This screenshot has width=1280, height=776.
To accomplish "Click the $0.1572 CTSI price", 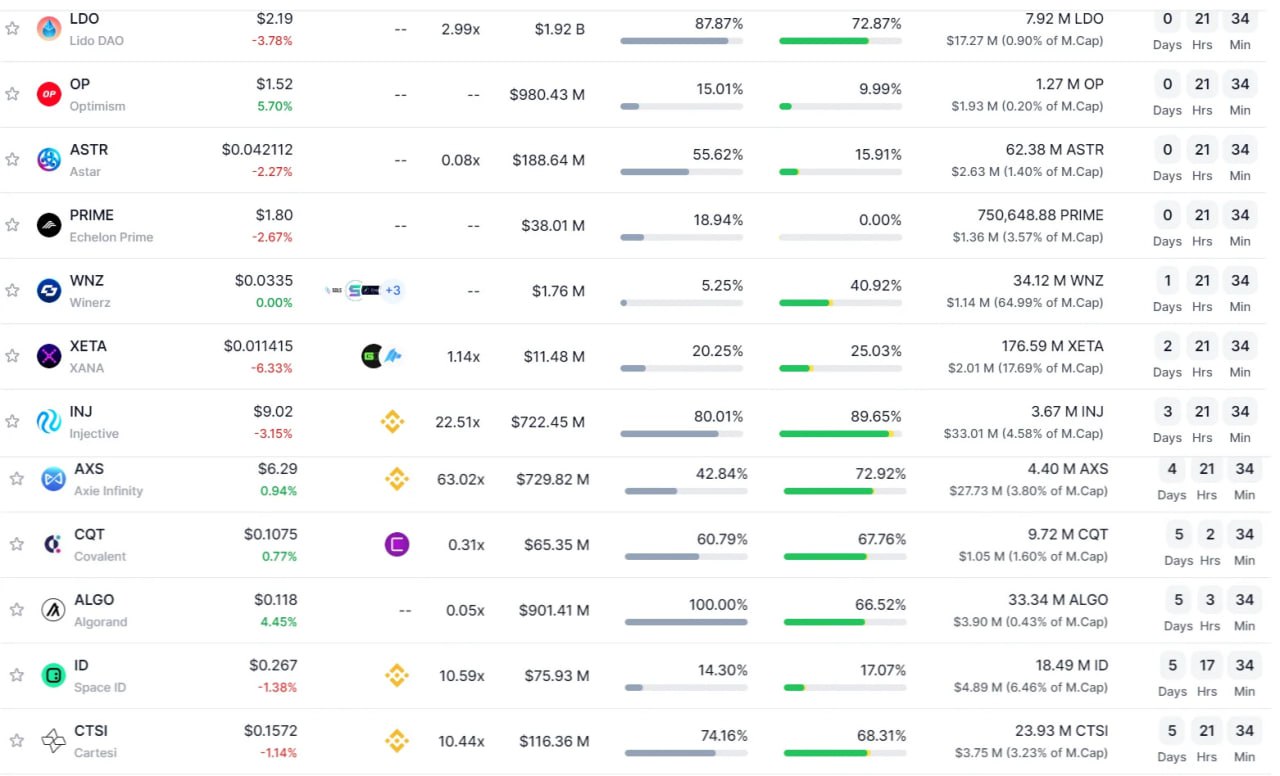I will [x=270, y=731].
